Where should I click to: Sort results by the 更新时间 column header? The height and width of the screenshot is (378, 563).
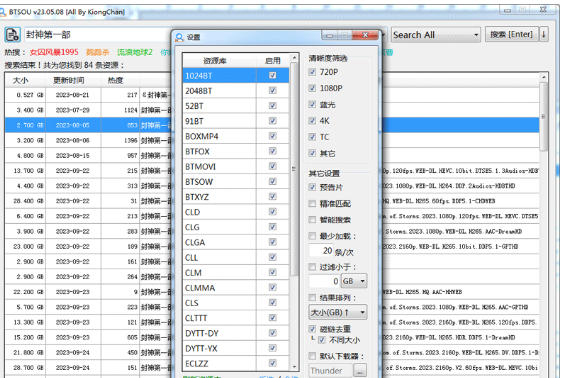click(69, 80)
